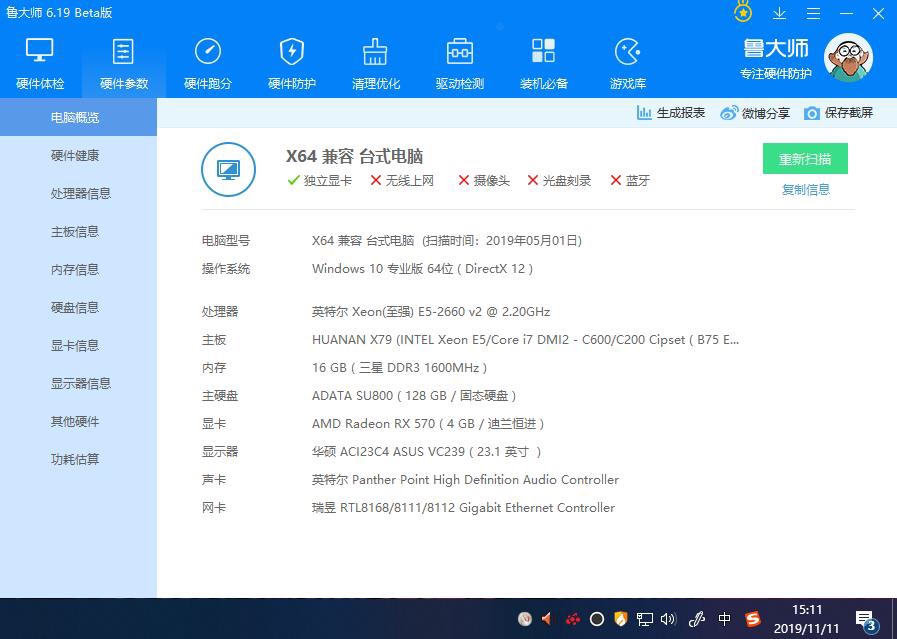Click the download arrow icon in title bar
897x639 pixels.
pyautogui.click(x=780, y=13)
